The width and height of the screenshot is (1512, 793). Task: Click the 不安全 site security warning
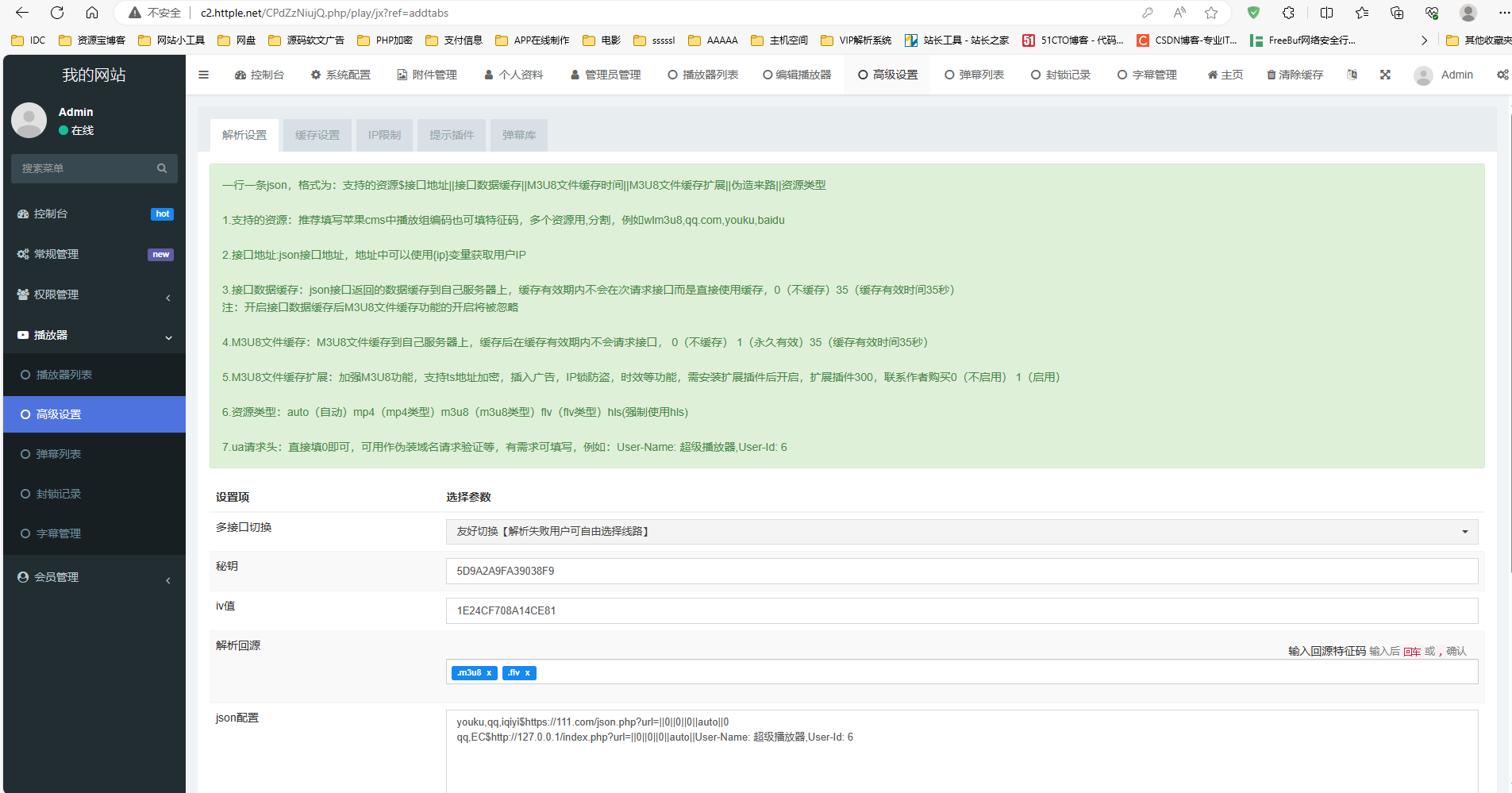(x=156, y=13)
